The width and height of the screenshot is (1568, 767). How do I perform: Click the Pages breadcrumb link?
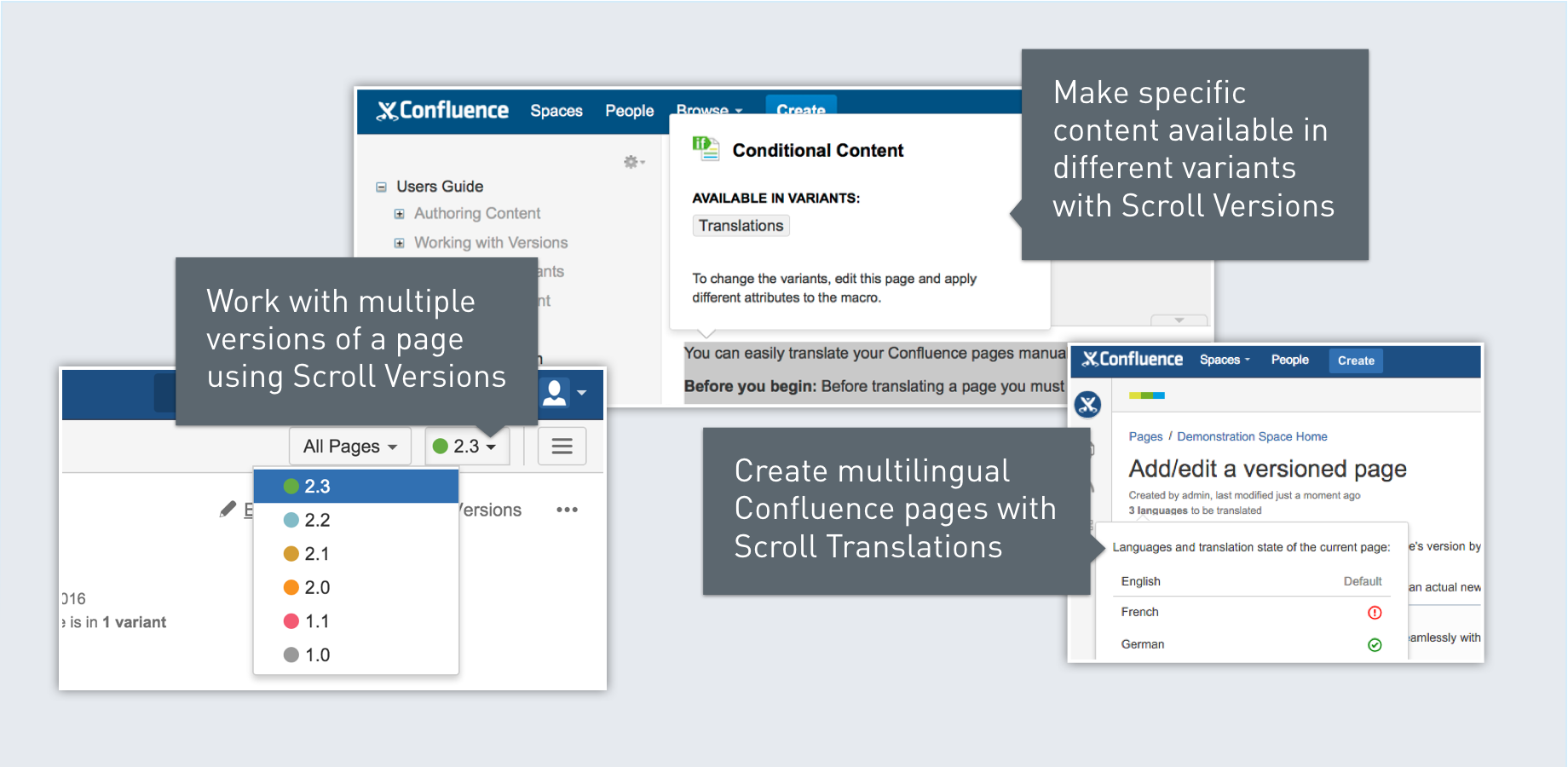(1145, 436)
